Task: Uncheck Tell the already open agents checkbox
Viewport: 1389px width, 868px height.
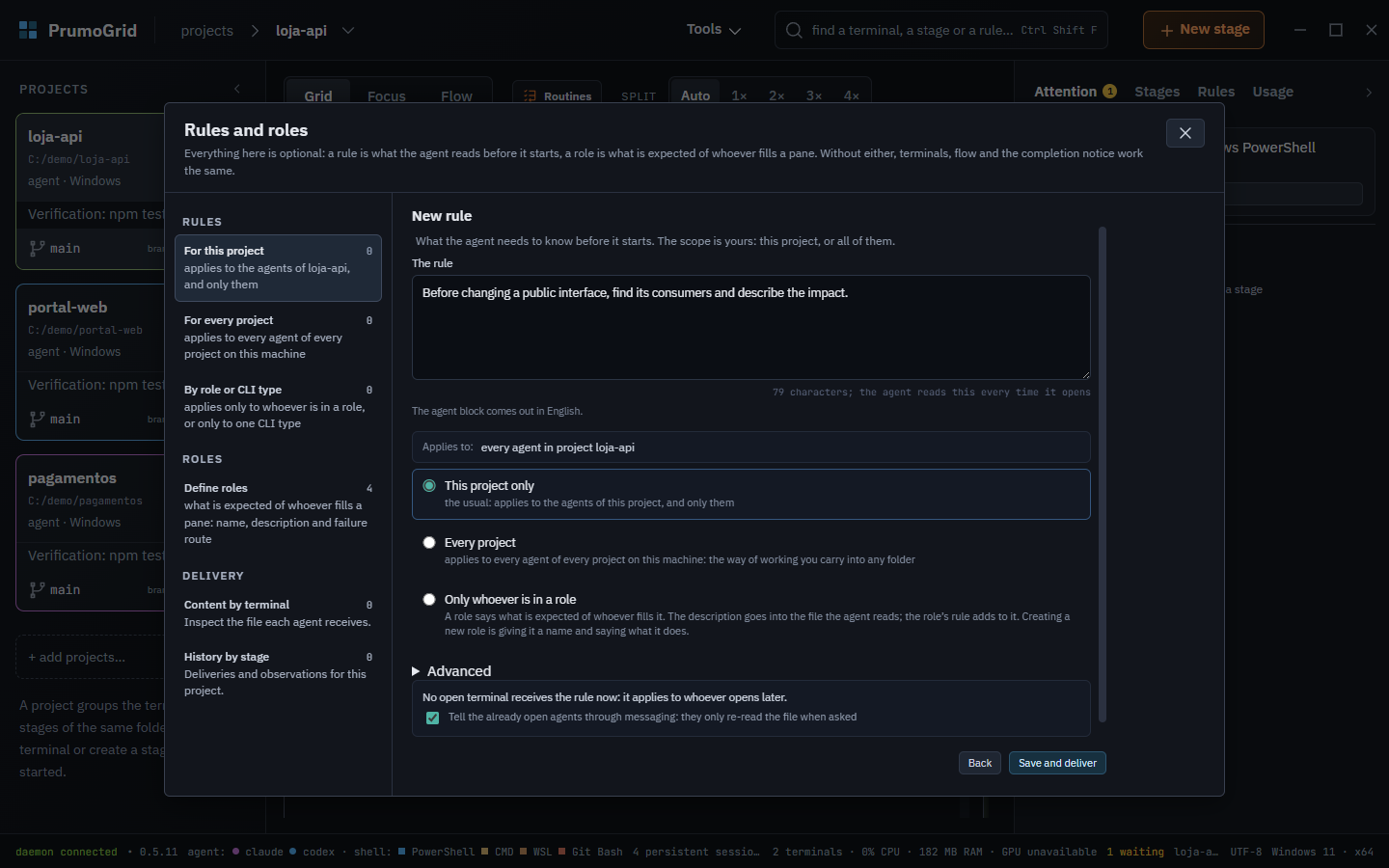Action: point(432,718)
